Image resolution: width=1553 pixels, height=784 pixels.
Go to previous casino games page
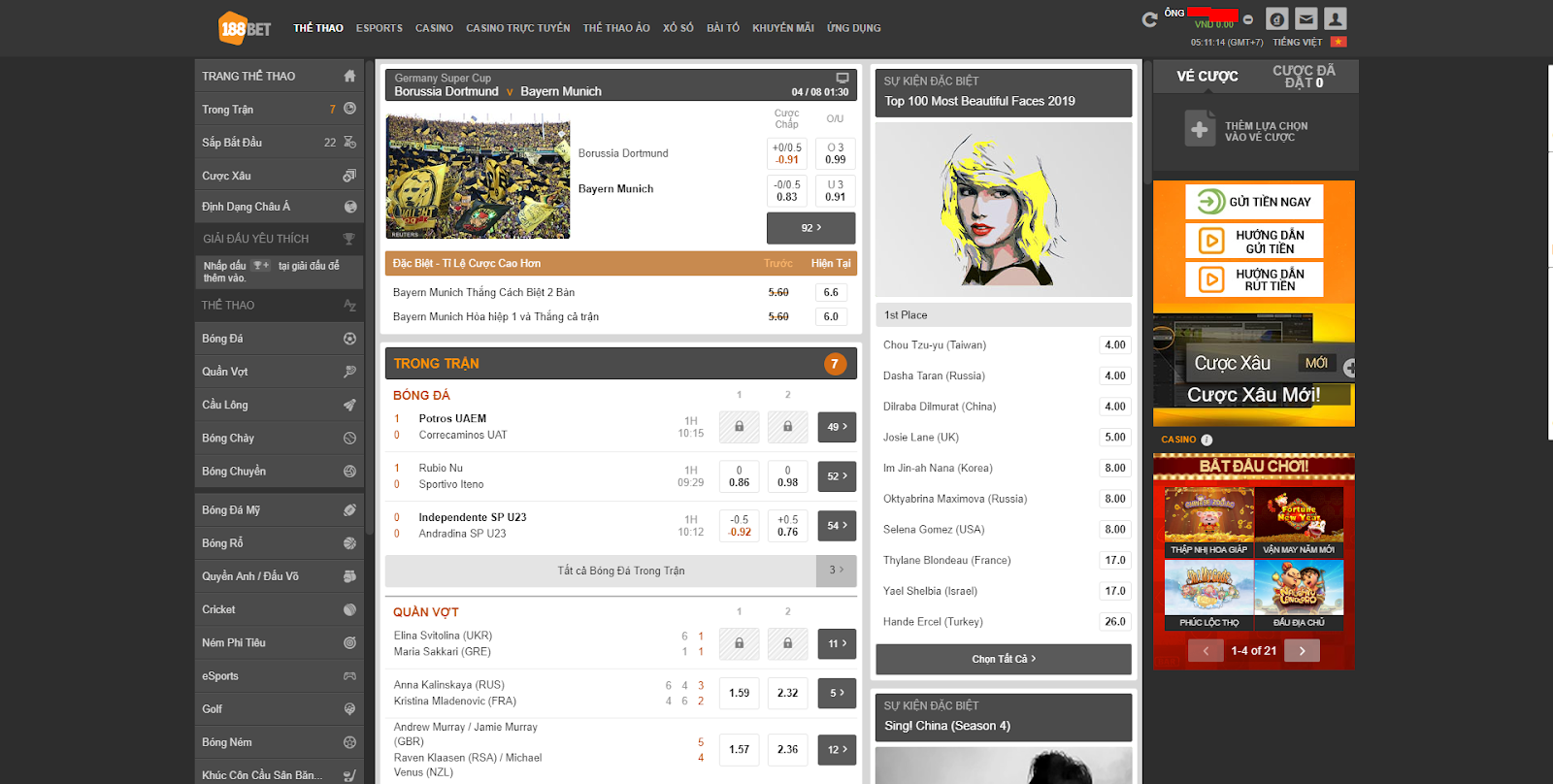coord(1206,651)
